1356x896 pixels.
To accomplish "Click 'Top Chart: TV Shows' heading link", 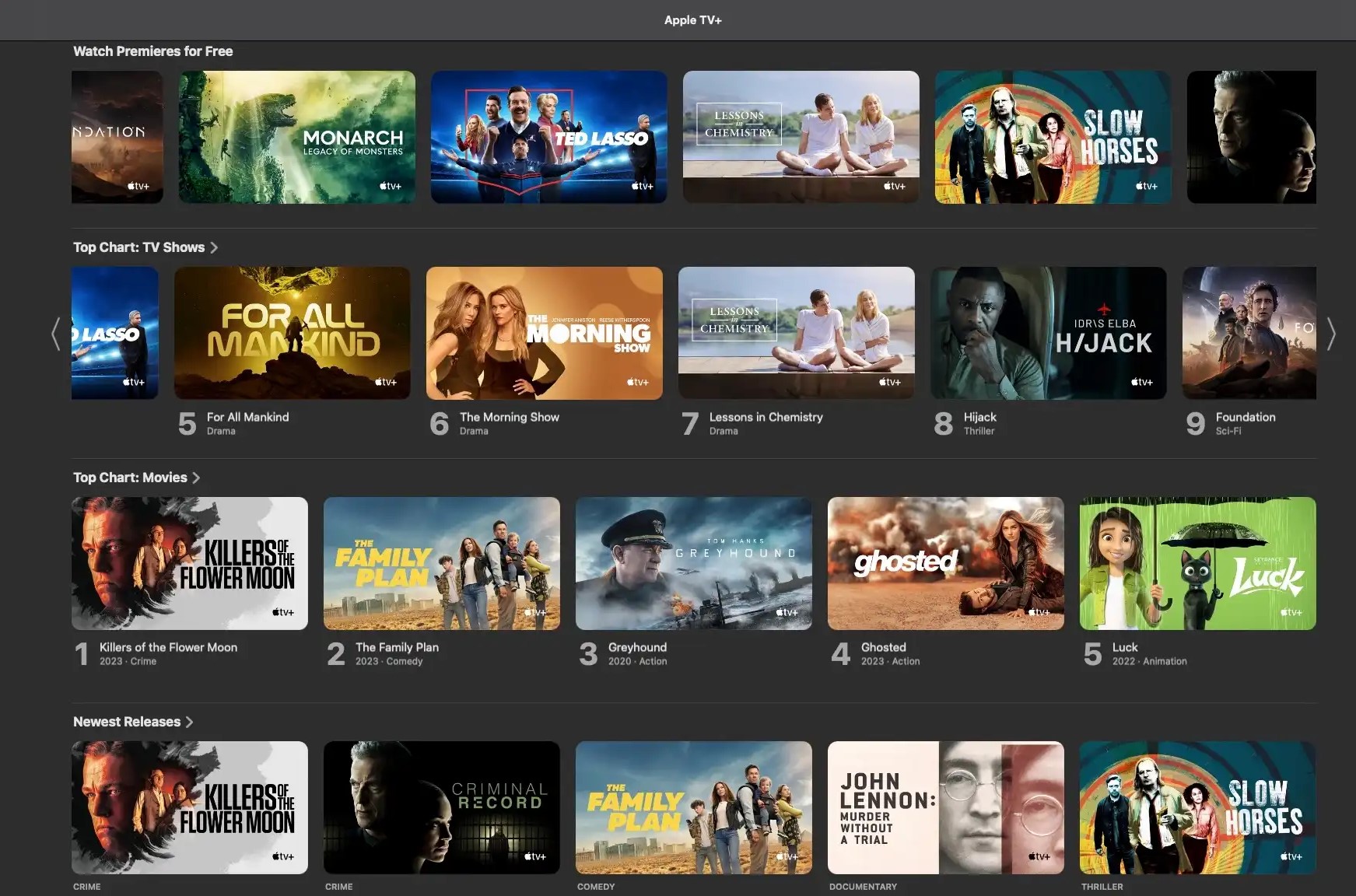I will (138, 247).
